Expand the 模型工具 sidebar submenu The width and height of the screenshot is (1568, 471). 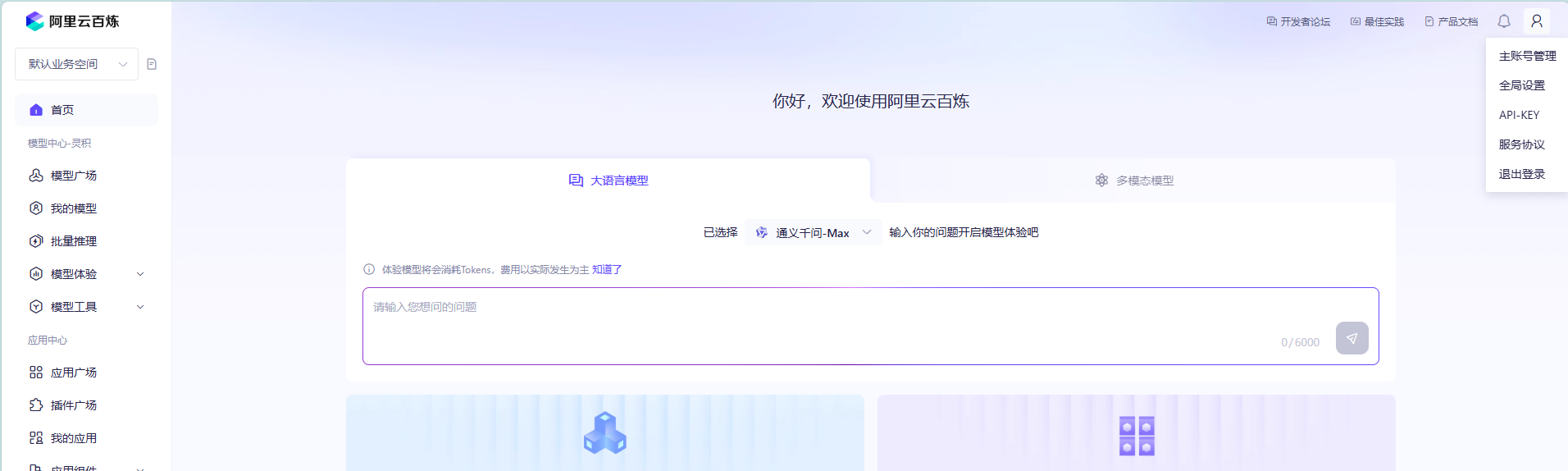(x=86, y=307)
